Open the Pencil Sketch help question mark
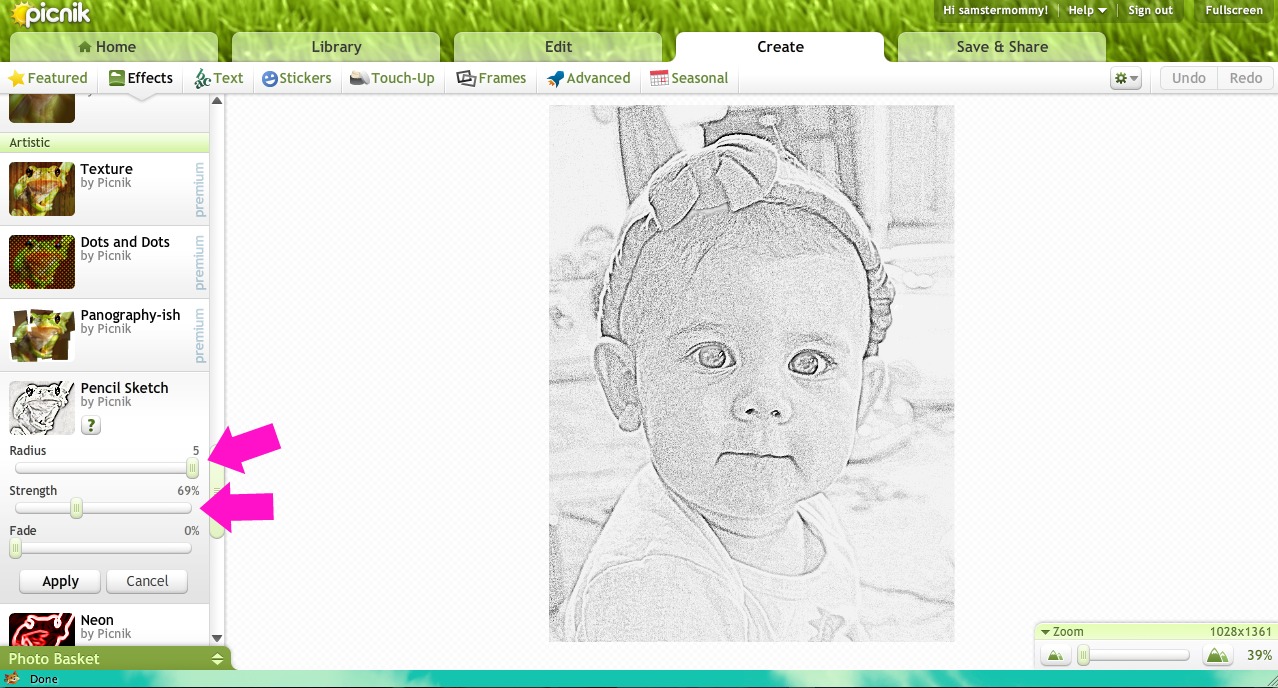 tap(90, 426)
